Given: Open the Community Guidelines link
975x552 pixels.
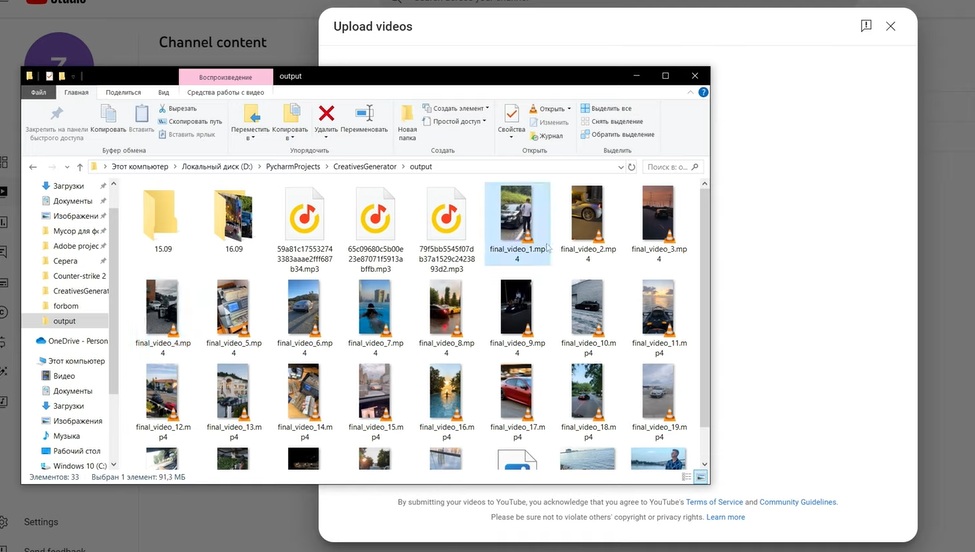Looking at the screenshot, I should (x=798, y=502).
